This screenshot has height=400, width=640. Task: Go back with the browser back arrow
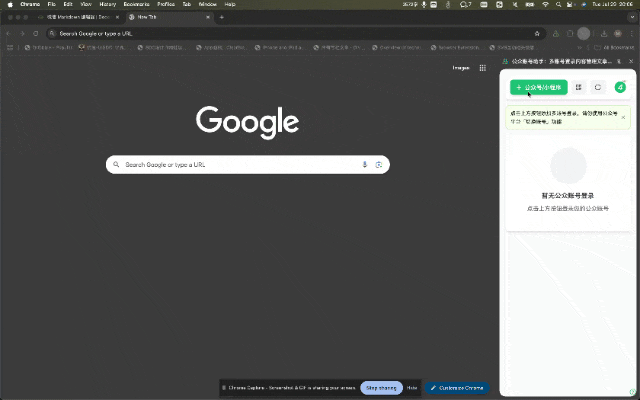pyautogui.click(x=9, y=33)
